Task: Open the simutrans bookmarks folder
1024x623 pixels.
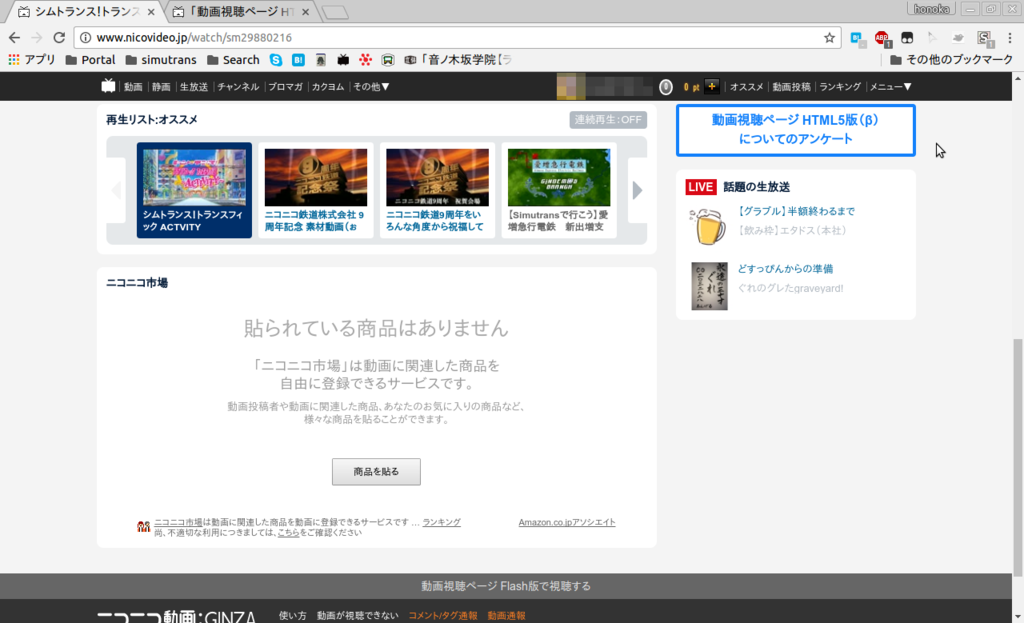Action: 161,59
